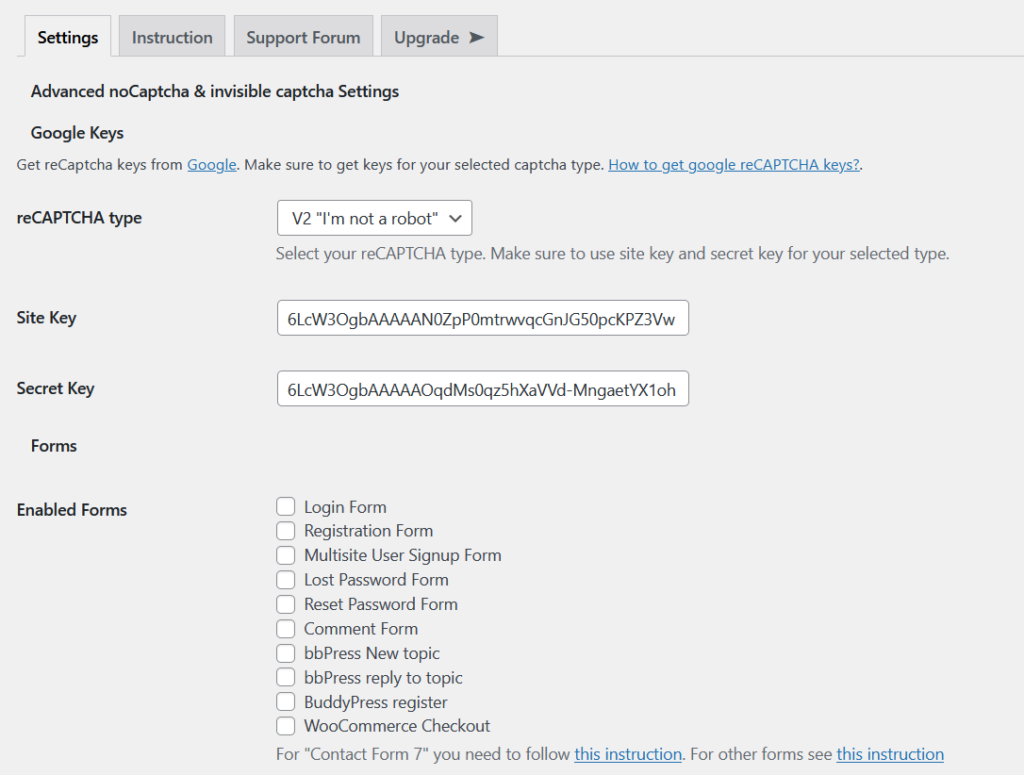Click the 'Enabled Forms' label
1024x775 pixels.
[x=72, y=510]
